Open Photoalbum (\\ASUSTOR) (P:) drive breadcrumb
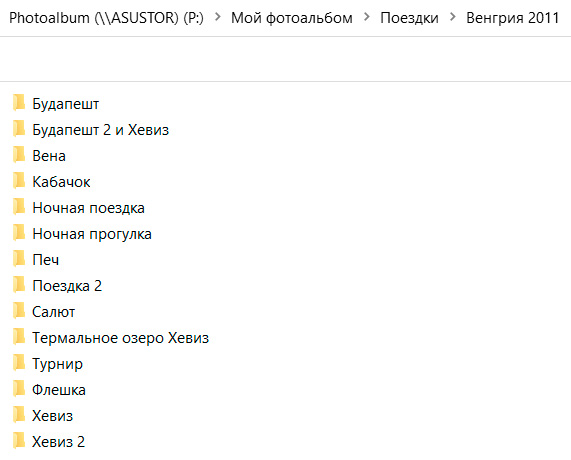Viewport: 571px width, 460px height. pos(106,17)
